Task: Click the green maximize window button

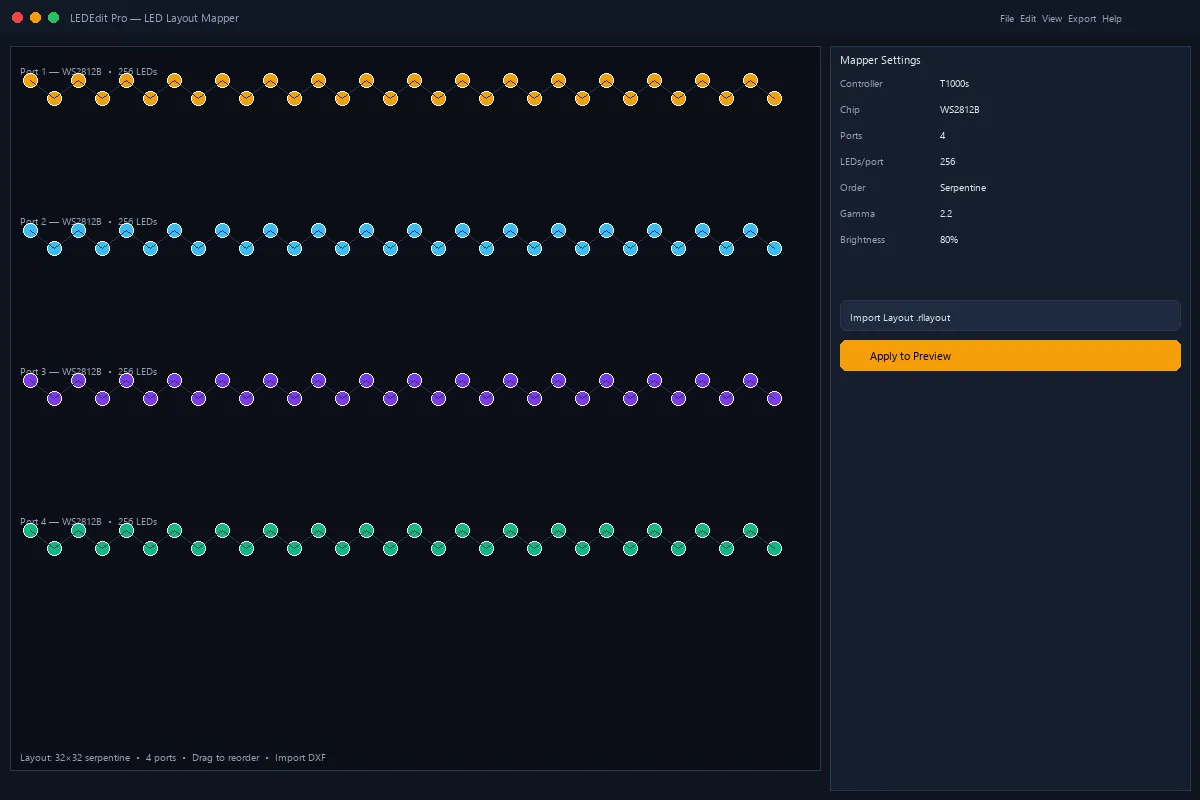Action: pos(53,18)
